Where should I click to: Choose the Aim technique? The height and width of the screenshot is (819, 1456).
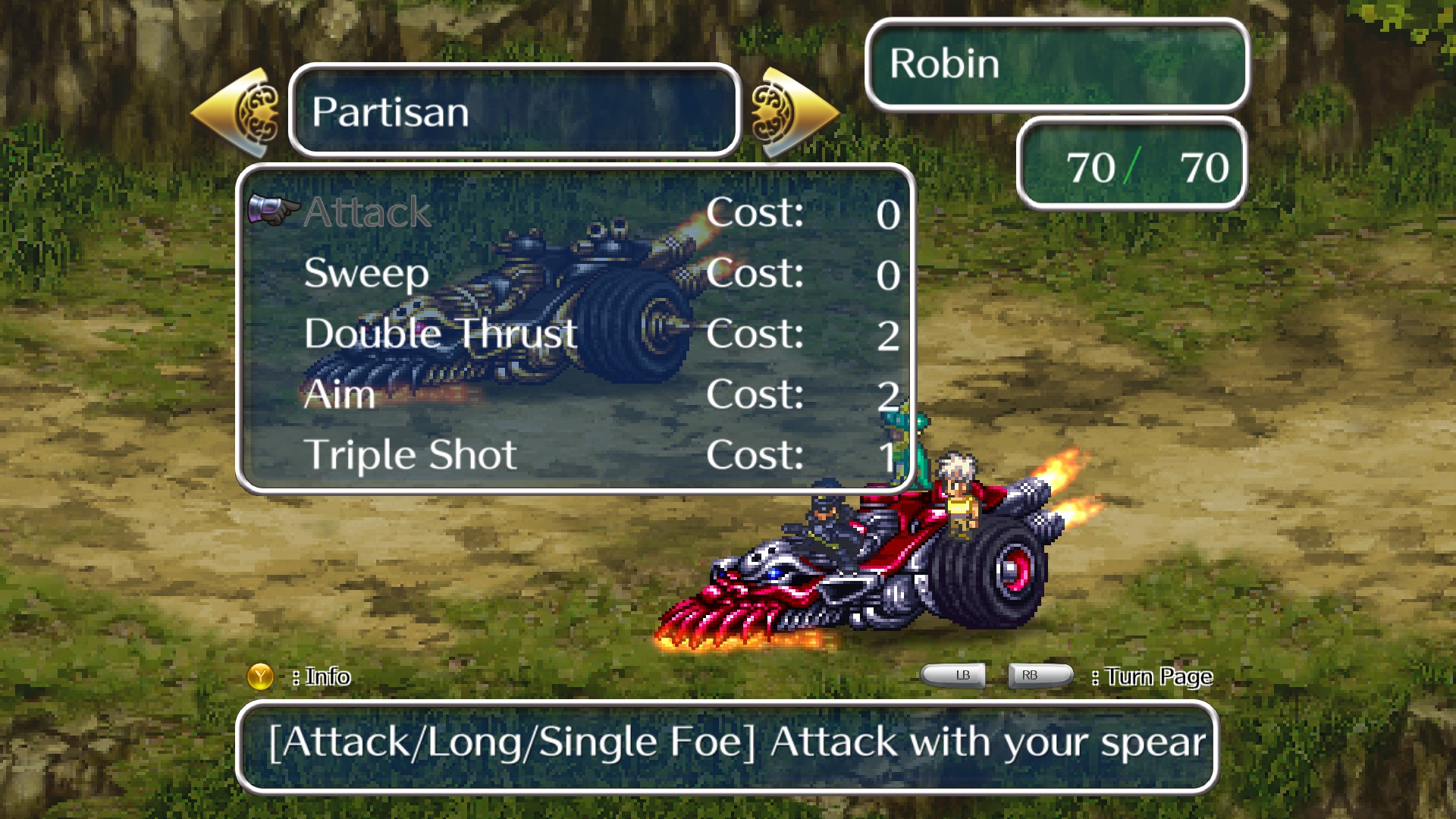576,394
